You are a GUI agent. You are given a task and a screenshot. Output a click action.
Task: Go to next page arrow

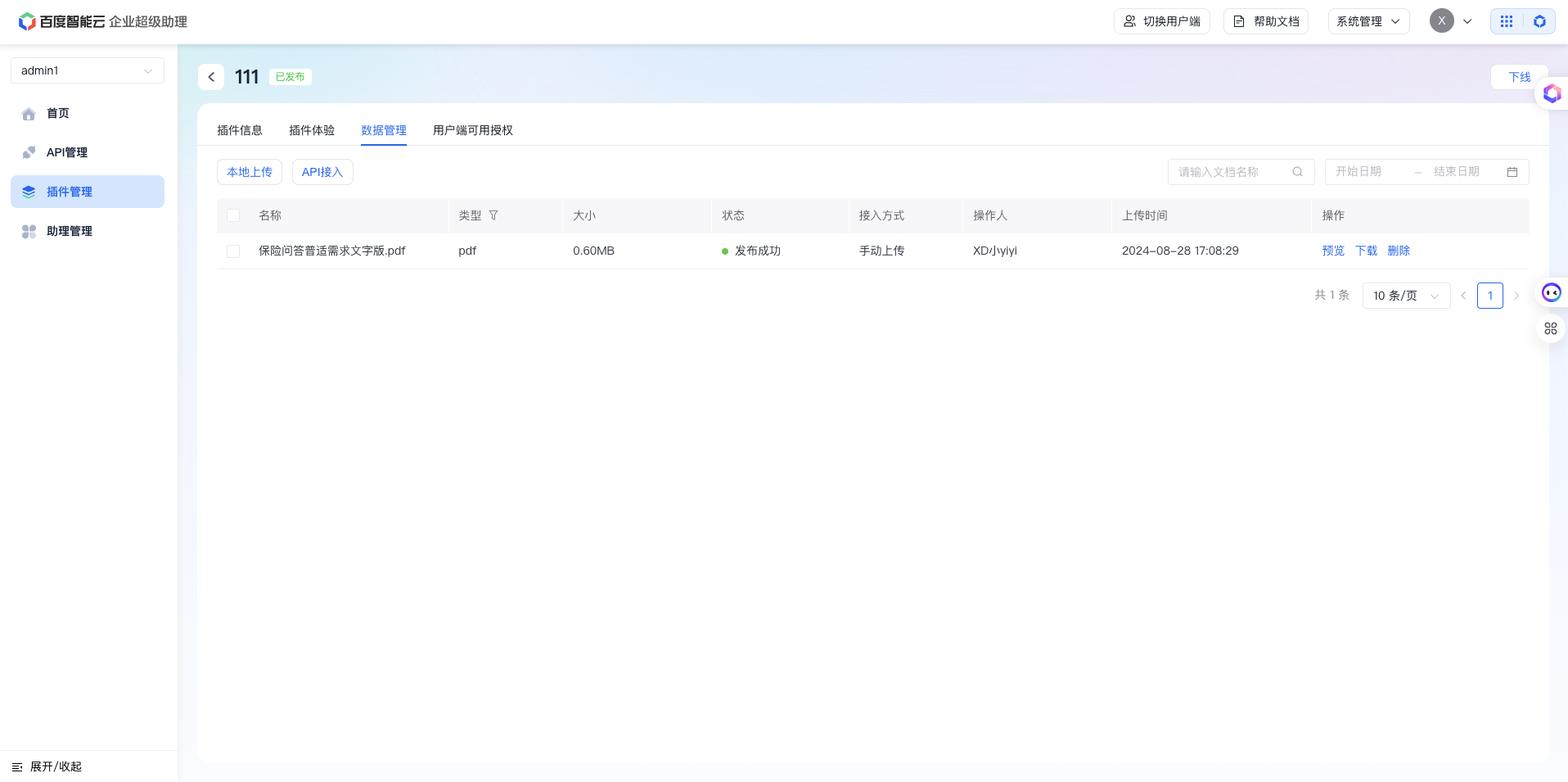(1516, 296)
